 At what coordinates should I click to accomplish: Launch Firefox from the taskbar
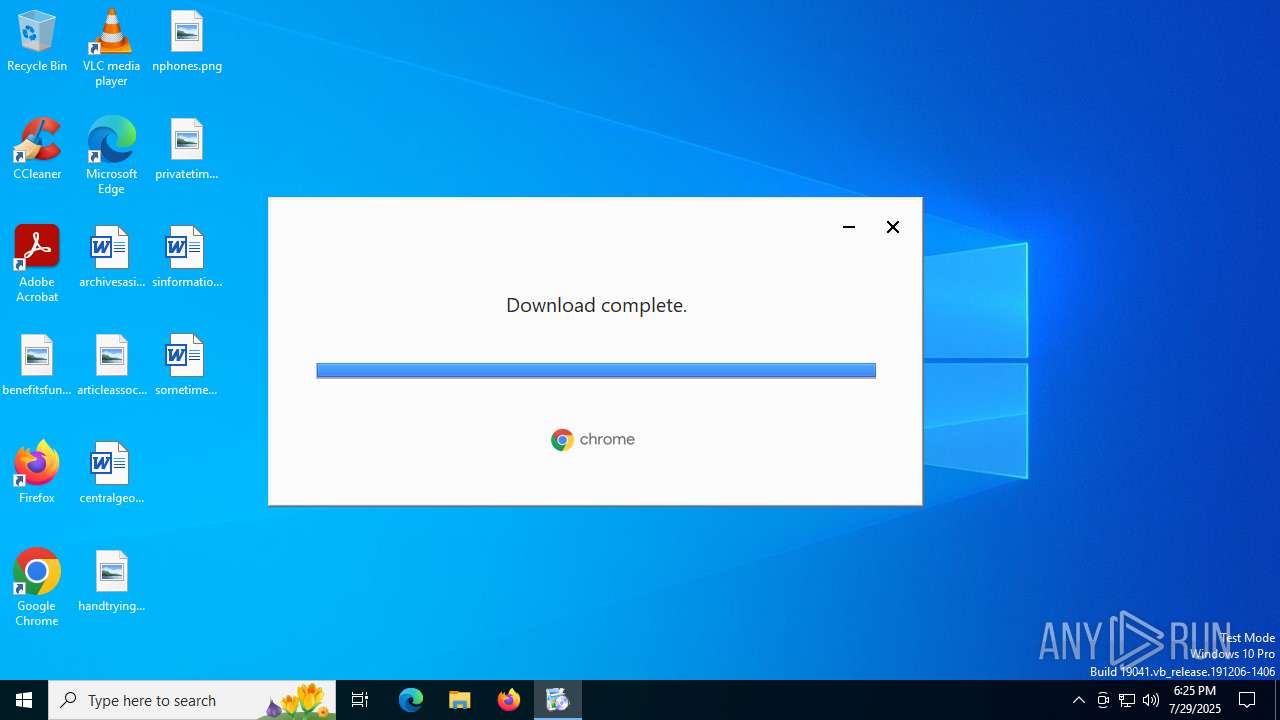coord(509,700)
